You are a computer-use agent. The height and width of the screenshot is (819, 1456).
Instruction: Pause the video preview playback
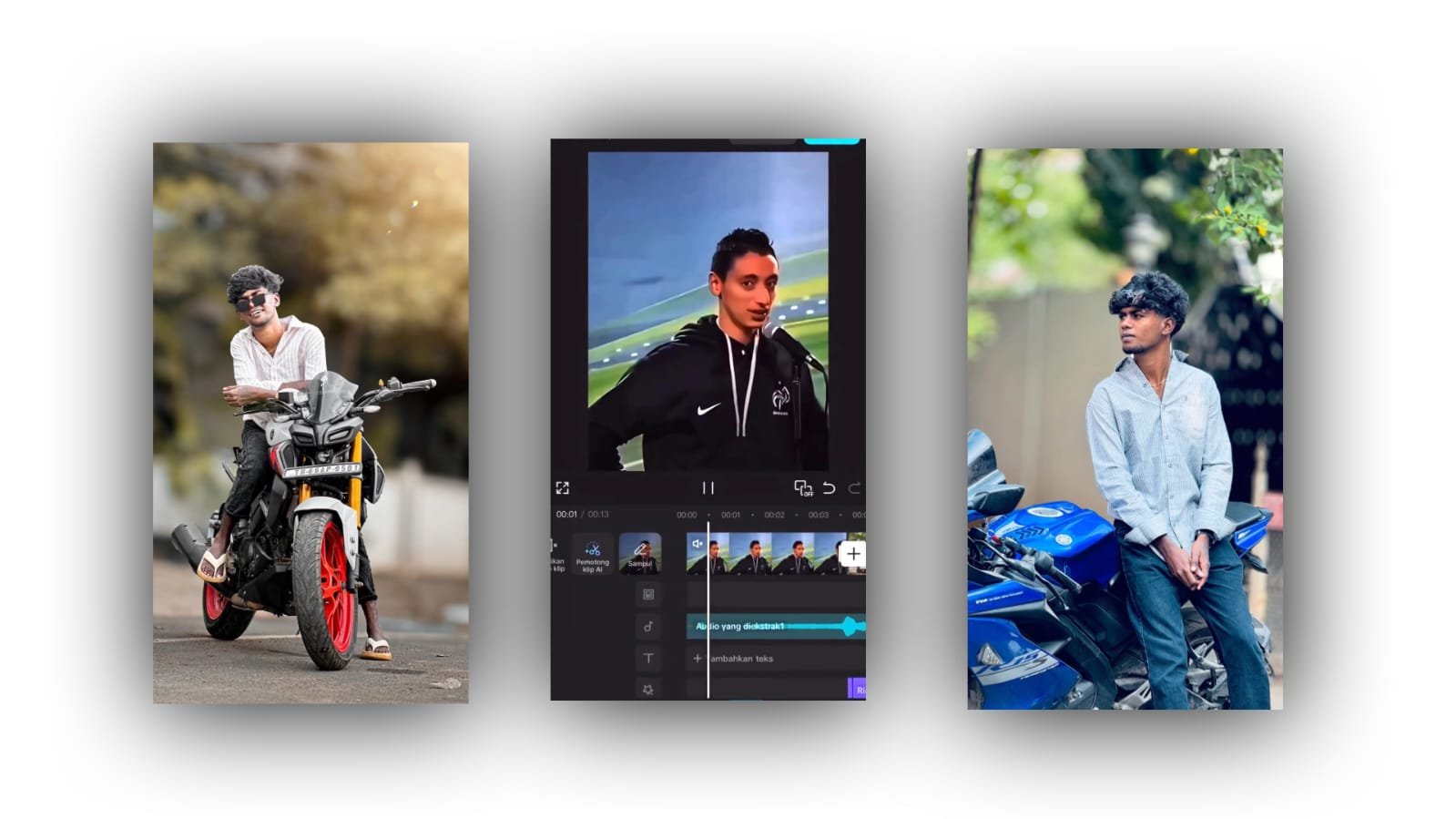(x=708, y=488)
